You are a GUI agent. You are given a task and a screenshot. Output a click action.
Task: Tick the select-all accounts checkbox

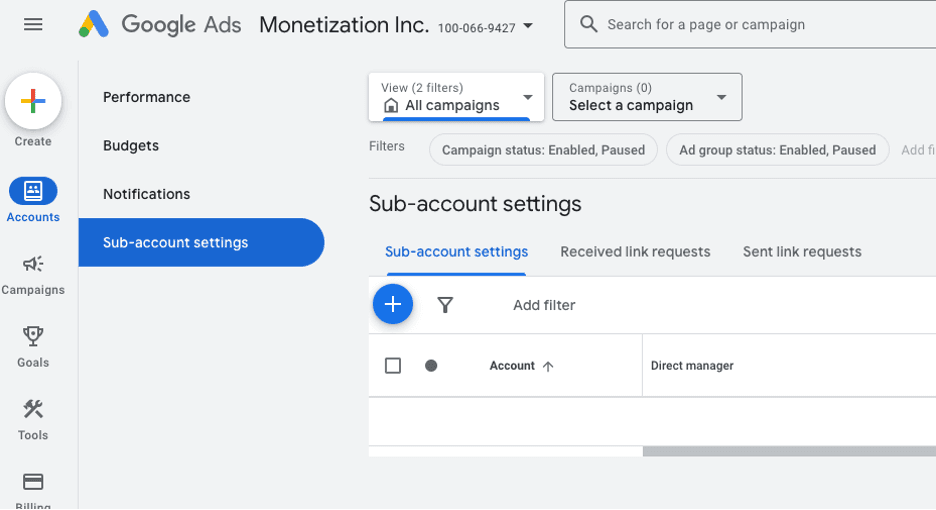click(393, 366)
